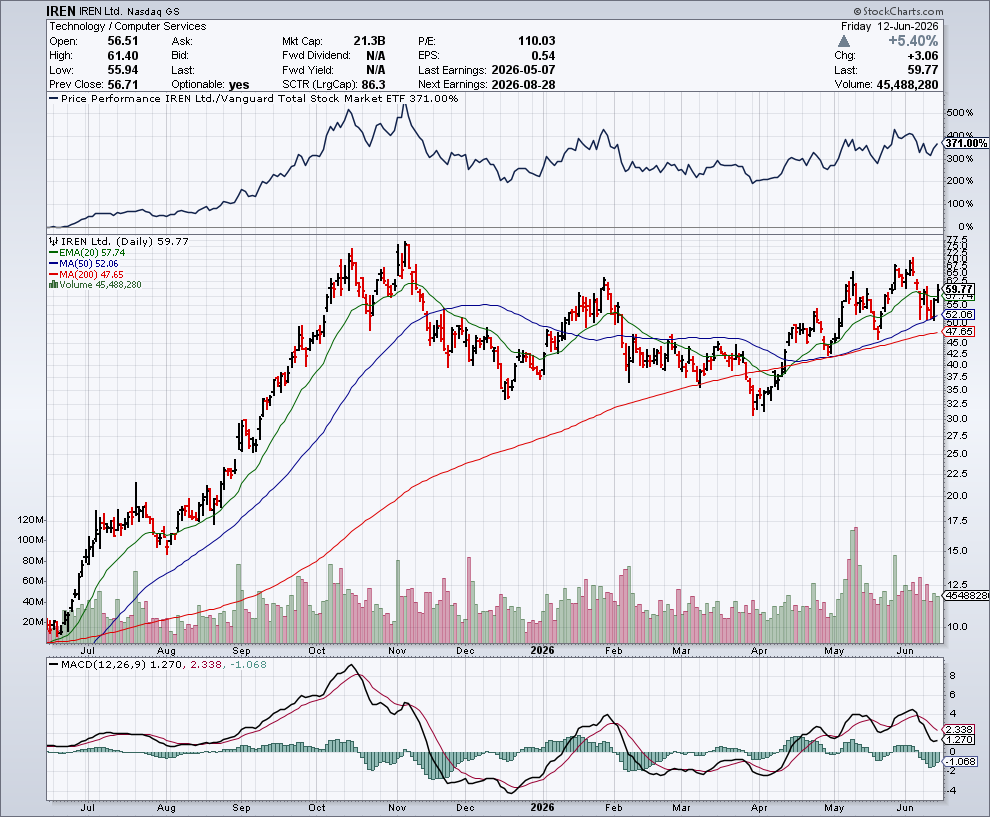The image size is (990, 817).
Task: Click the Optionable yes value
Action: (x=239, y=85)
